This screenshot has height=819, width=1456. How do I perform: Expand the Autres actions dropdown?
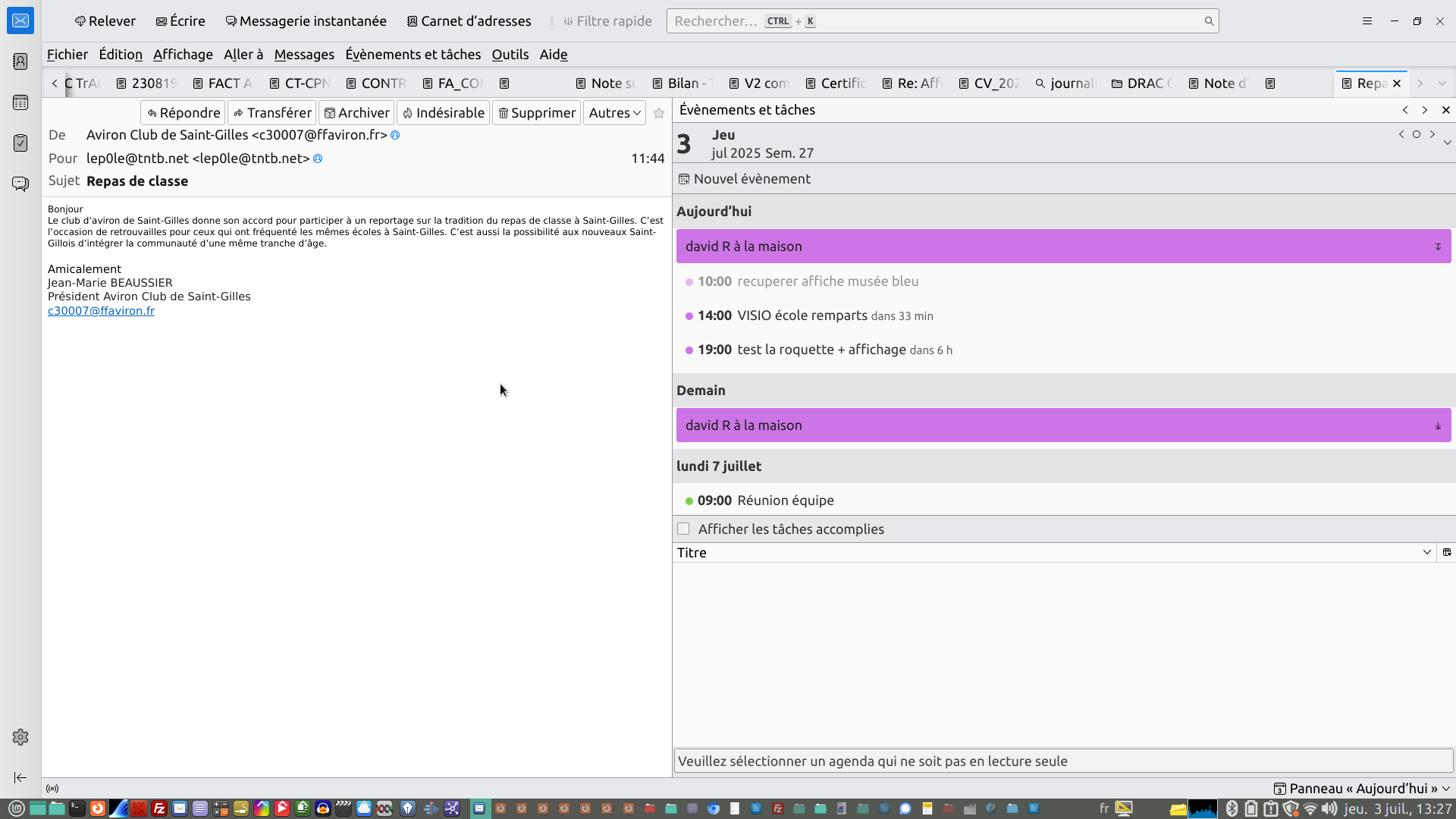[614, 113]
